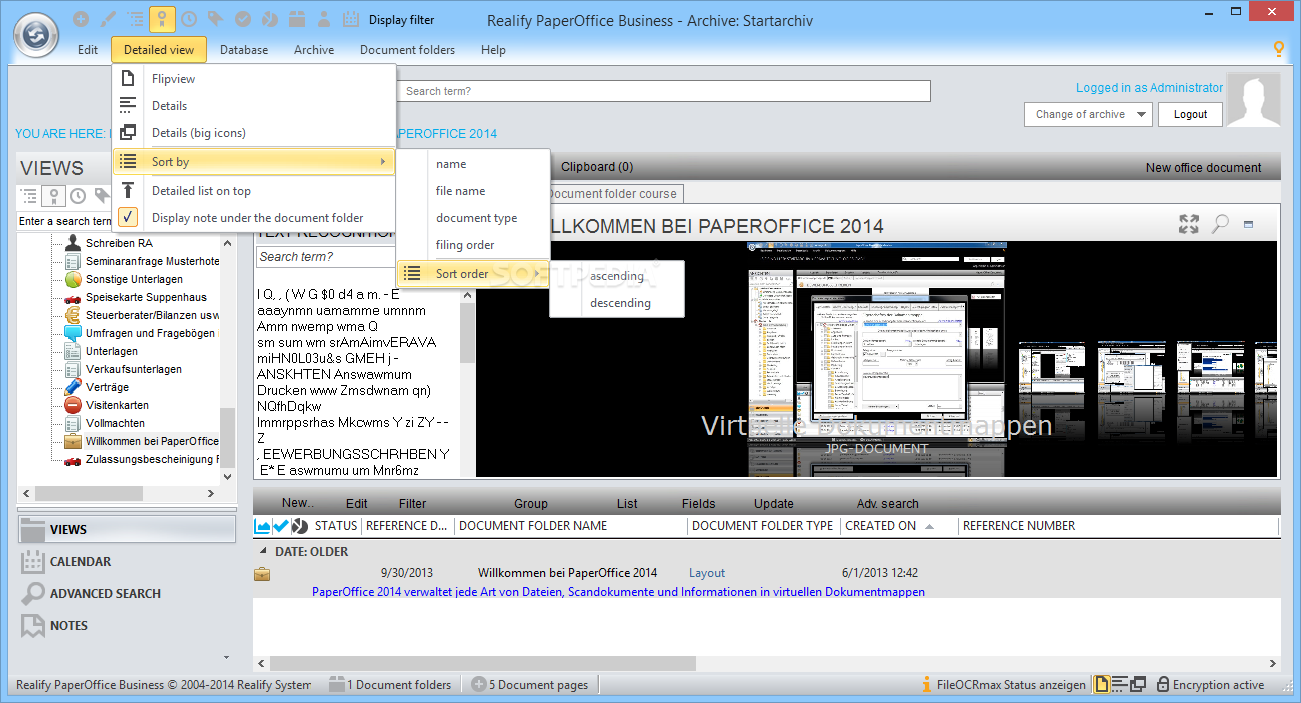Click the Views panel search term field
Image resolution: width=1301 pixels, height=703 pixels.
[x=65, y=221]
